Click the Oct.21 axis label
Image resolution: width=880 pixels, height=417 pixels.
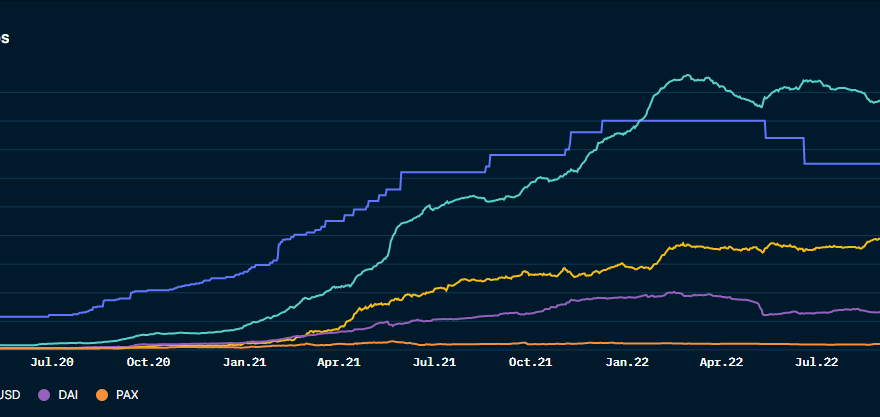[530, 363]
